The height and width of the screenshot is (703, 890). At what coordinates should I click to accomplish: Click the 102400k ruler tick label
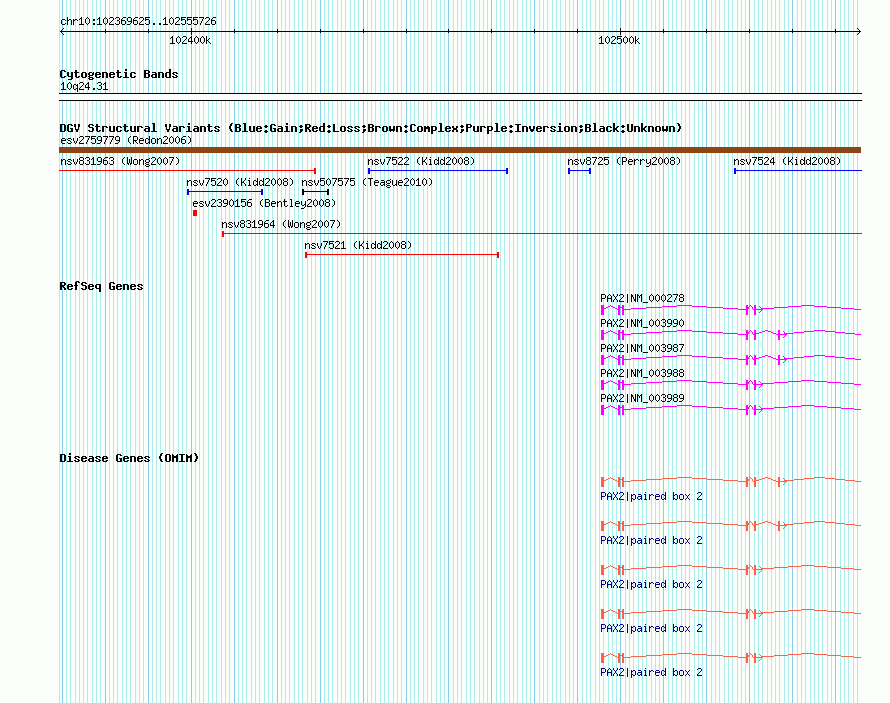[190, 40]
